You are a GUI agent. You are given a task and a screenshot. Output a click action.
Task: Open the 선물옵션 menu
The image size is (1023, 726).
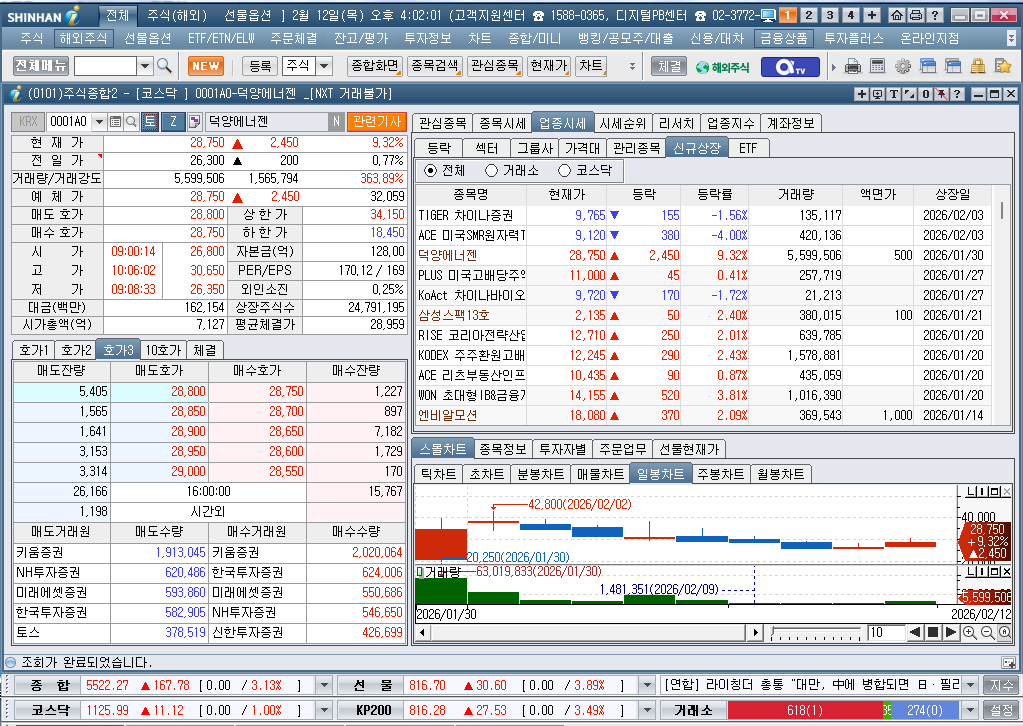pos(147,38)
